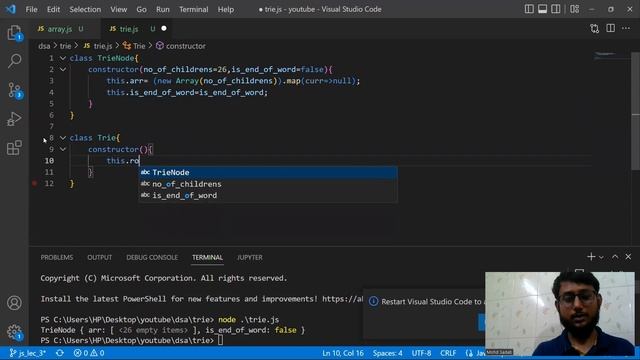
Task: Split the editor to the right
Action: [611, 28]
